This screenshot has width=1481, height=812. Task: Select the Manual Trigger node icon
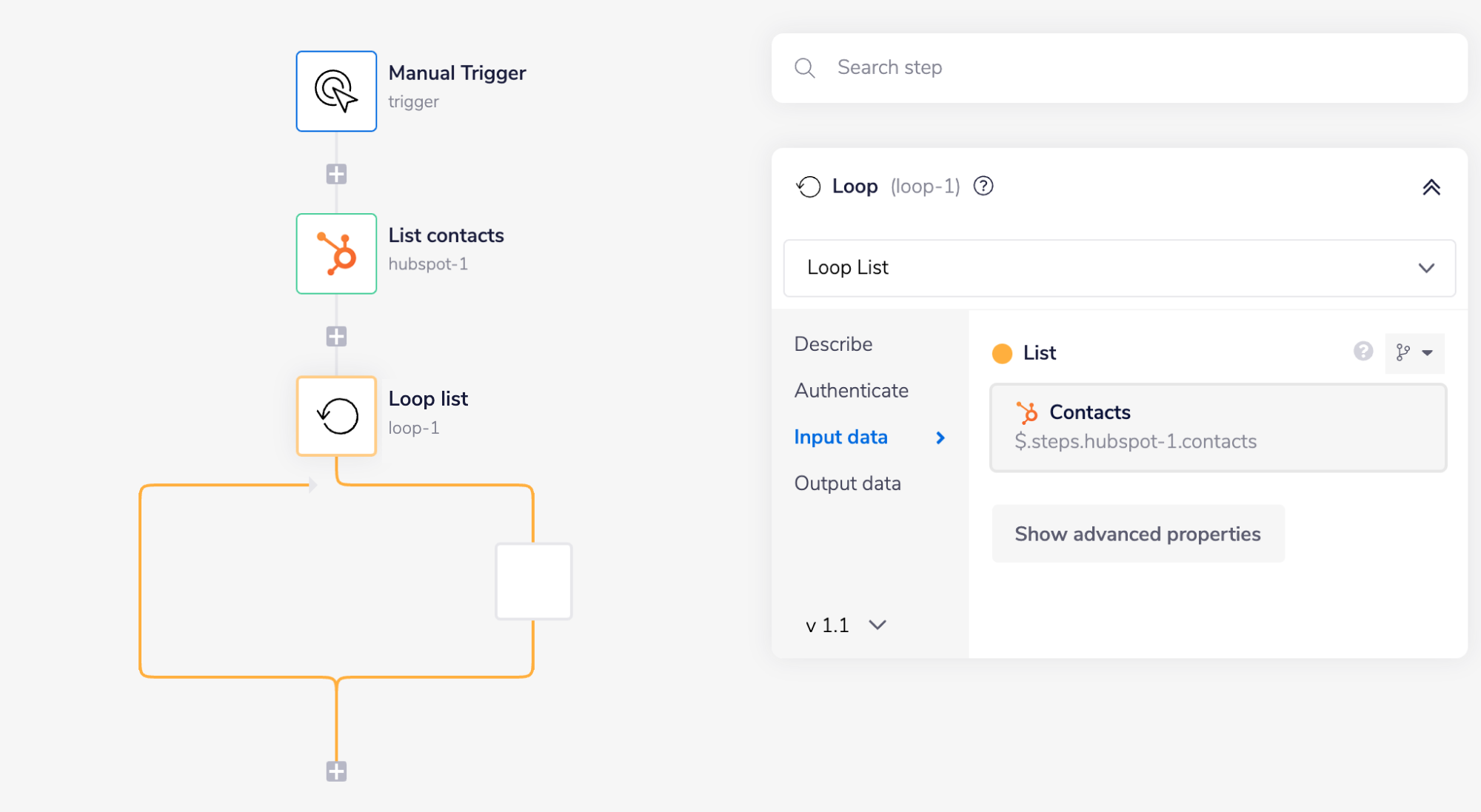336,90
